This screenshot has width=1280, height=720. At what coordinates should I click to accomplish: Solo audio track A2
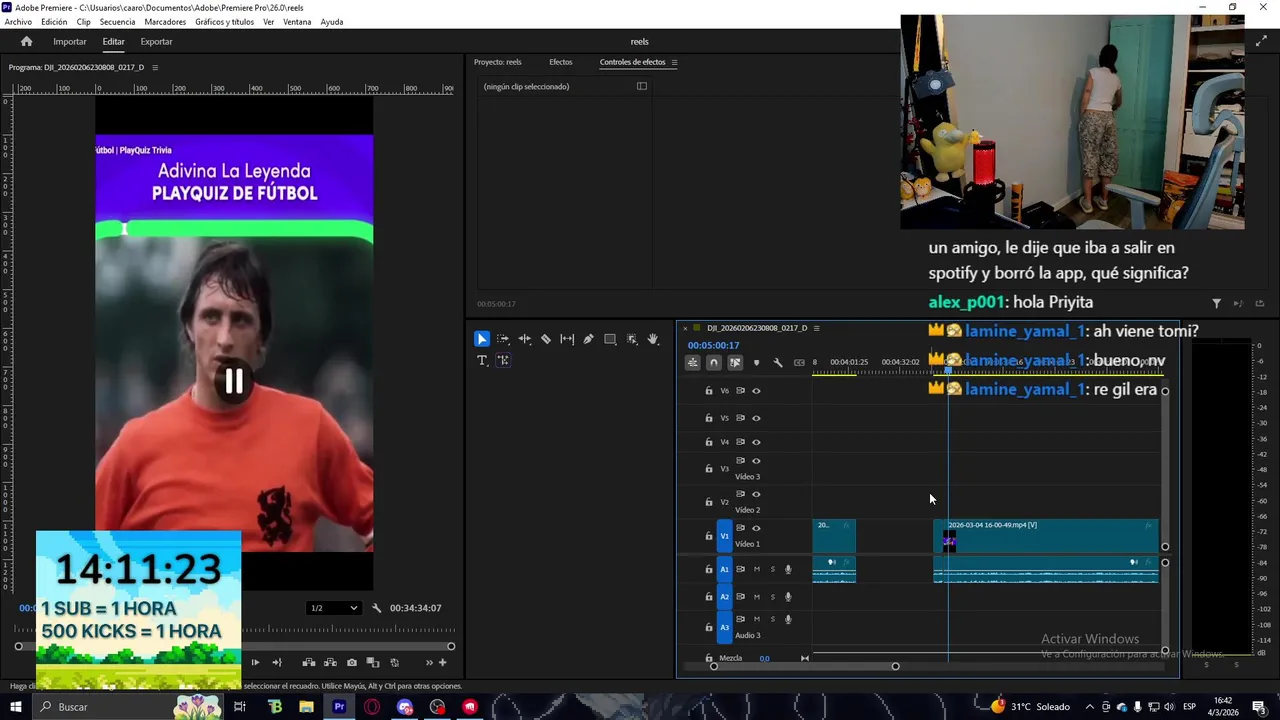pyautogui.click(x=772, y=597)
